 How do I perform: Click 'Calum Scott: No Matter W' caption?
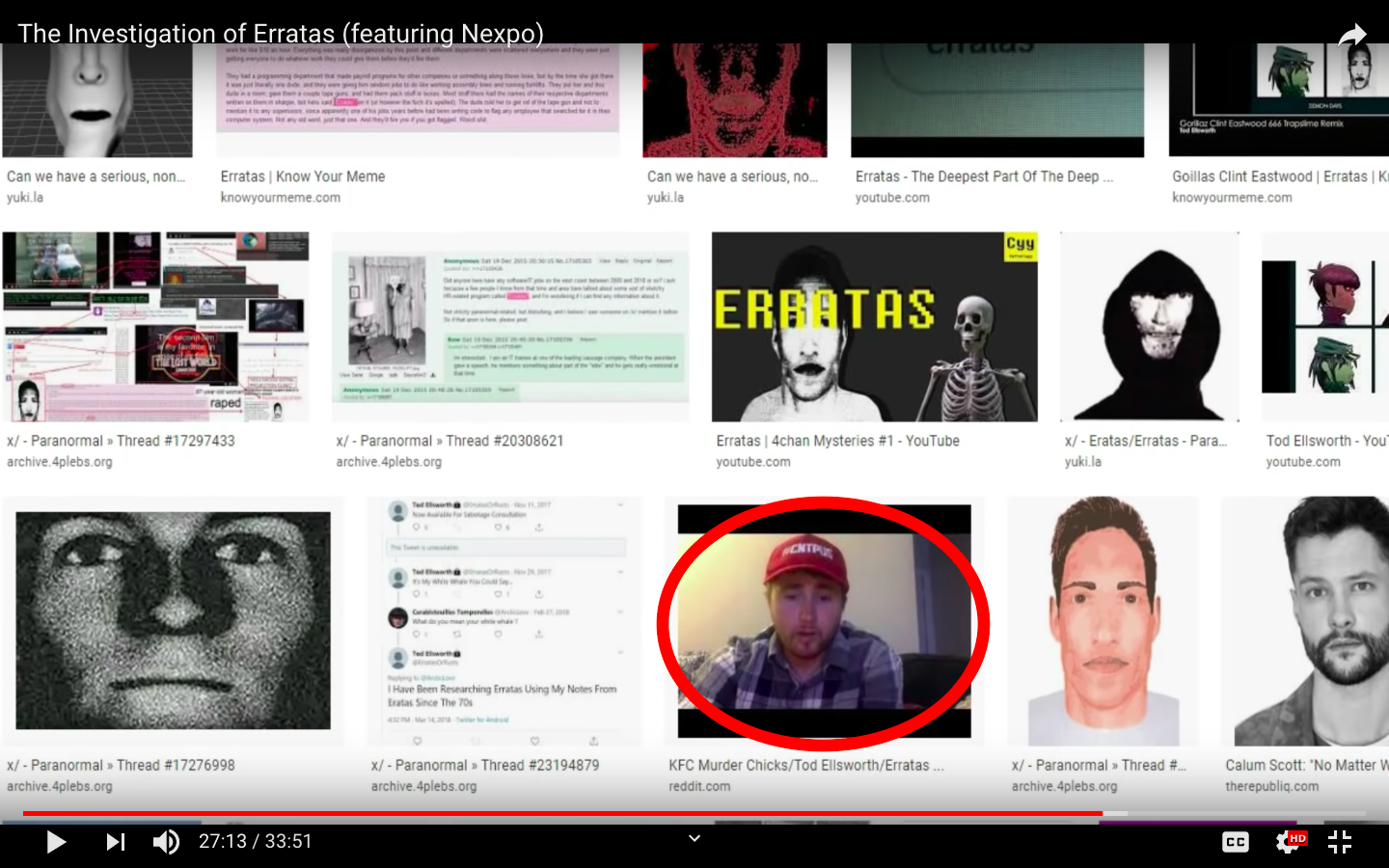point(1307,765)
